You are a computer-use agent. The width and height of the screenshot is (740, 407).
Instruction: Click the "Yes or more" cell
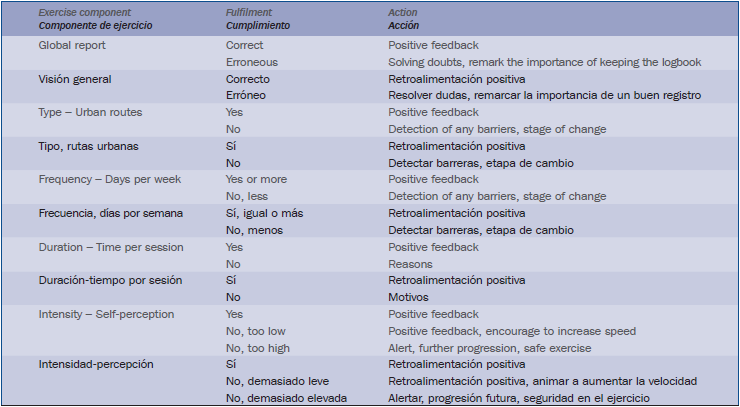click(256, 179)
